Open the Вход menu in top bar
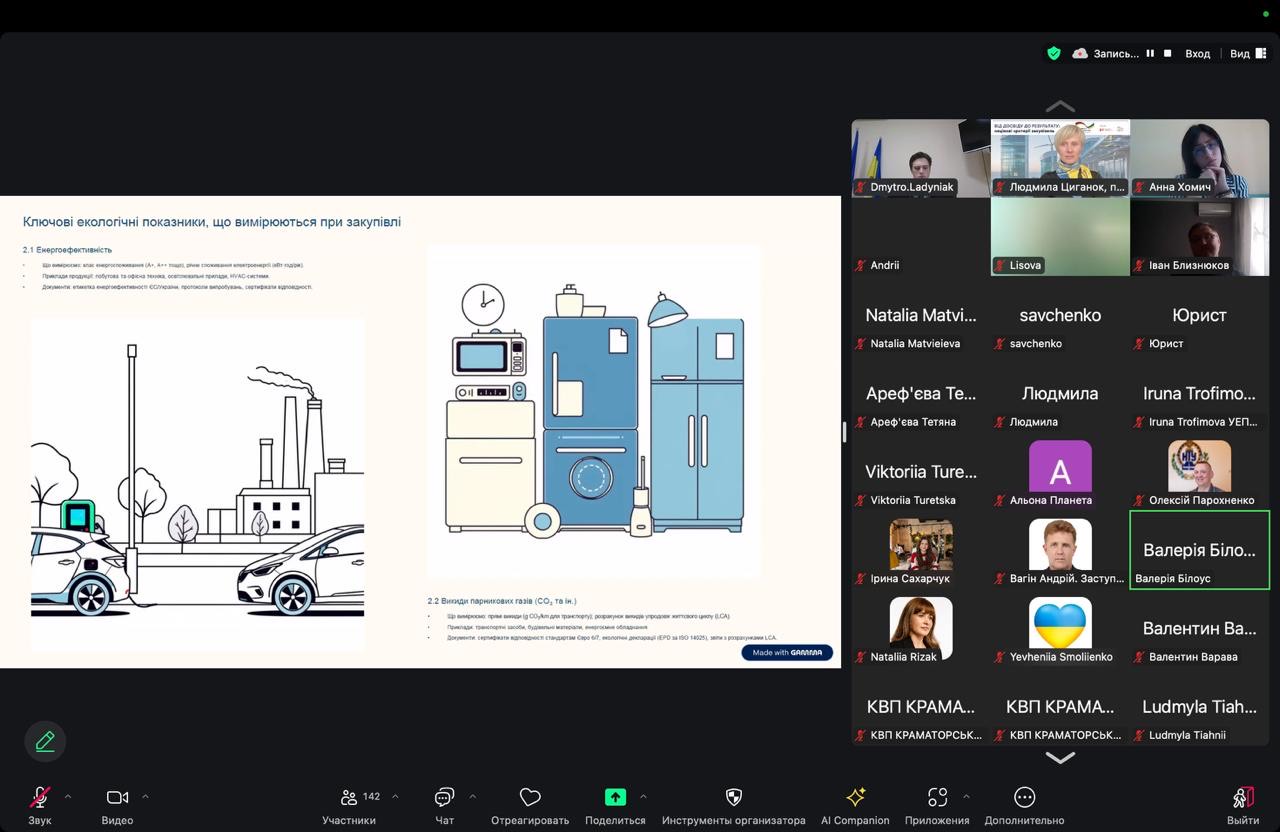The height and width of the screenshot is (832, 1280). 1197,54
